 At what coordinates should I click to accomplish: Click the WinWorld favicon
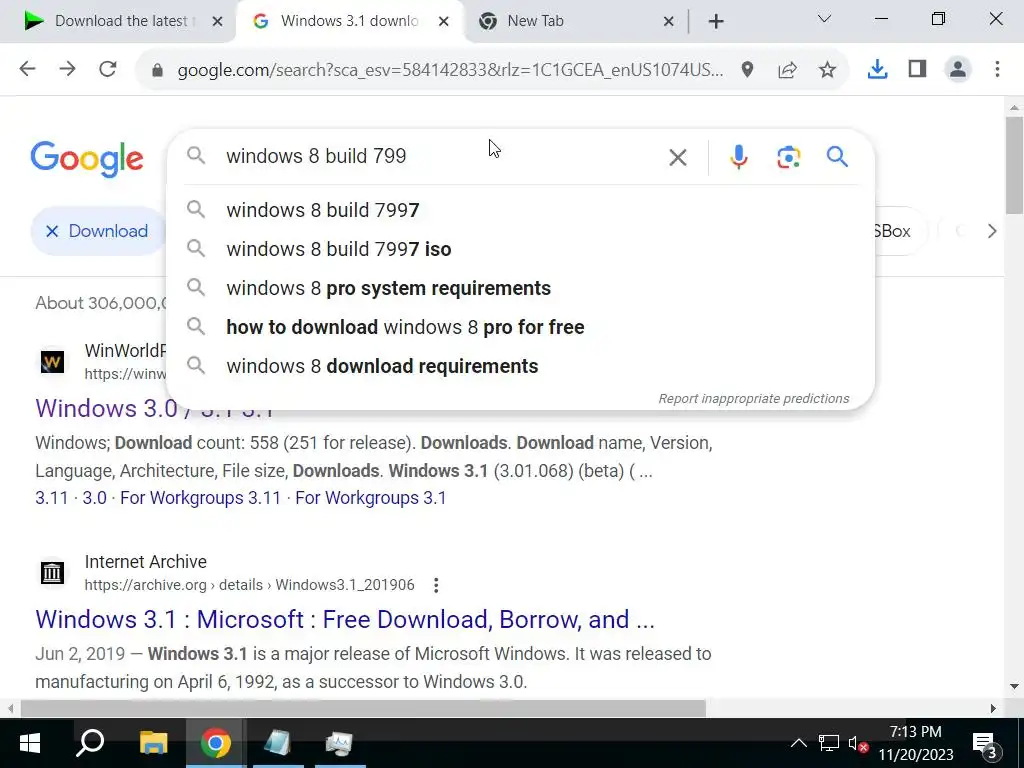tap(52, 362)
